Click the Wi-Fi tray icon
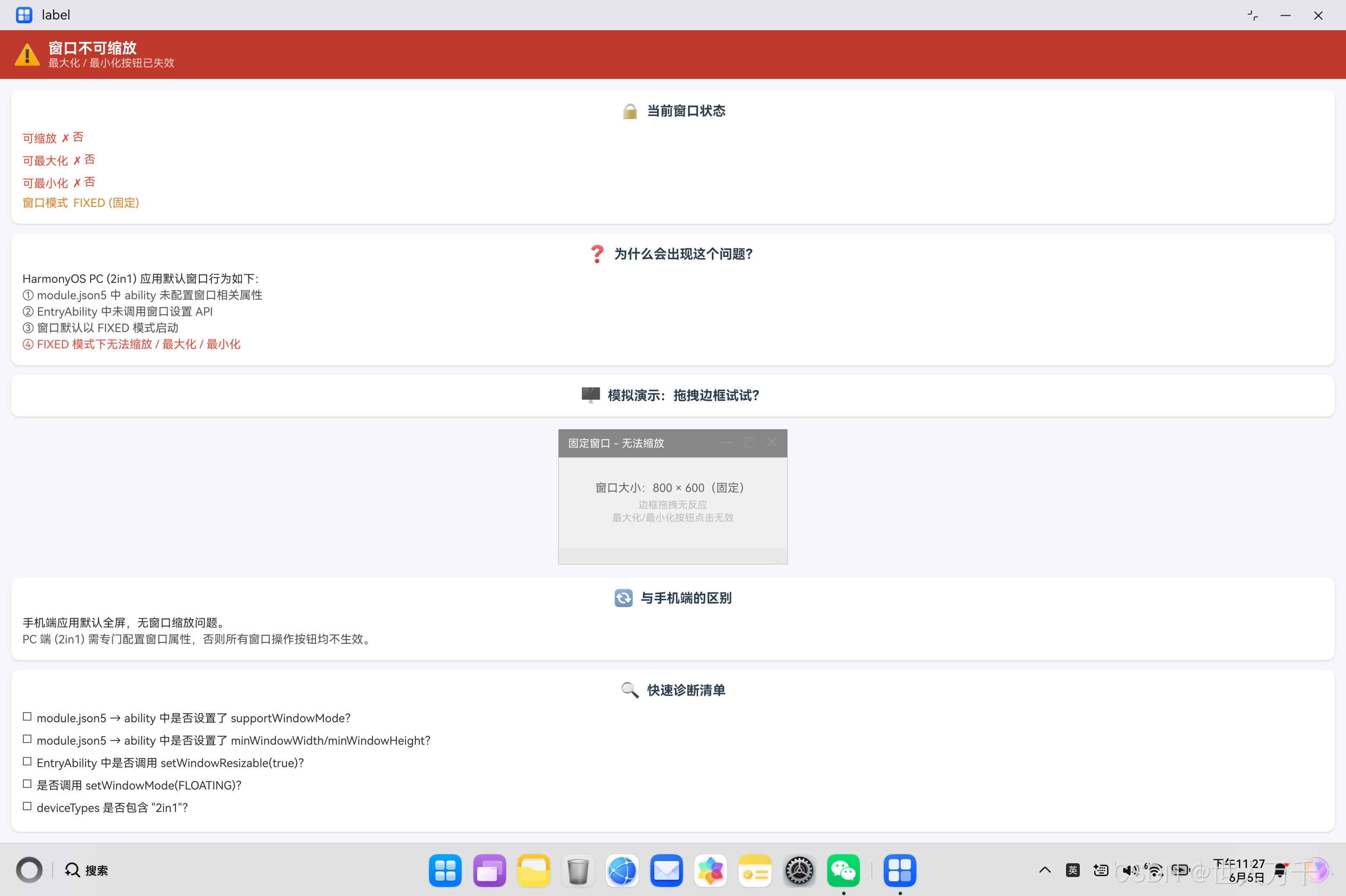 point(1155,870)
